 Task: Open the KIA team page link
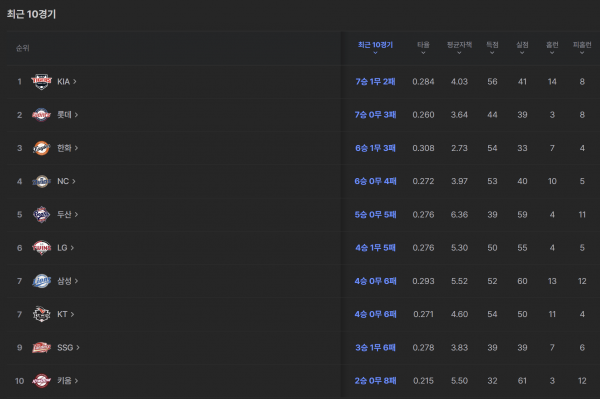pyautogui.click(x=67, y=81)
